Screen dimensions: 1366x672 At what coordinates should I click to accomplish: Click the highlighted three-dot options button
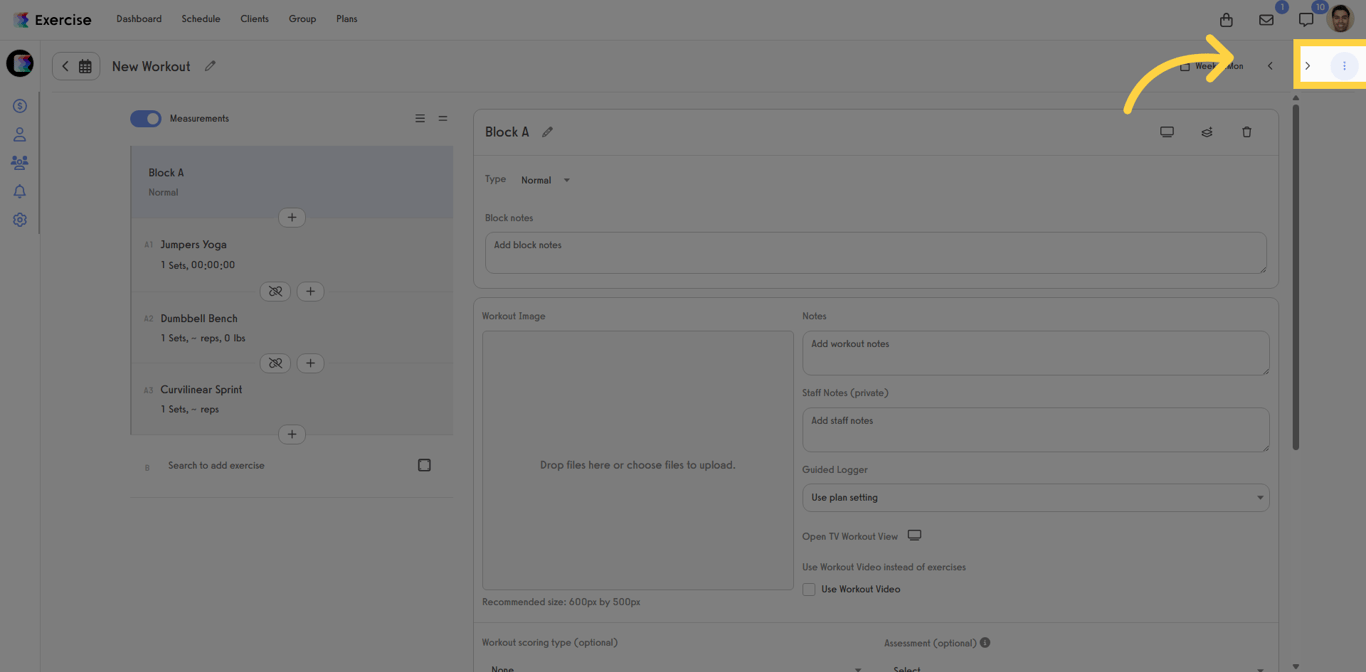coord(1344,65)
